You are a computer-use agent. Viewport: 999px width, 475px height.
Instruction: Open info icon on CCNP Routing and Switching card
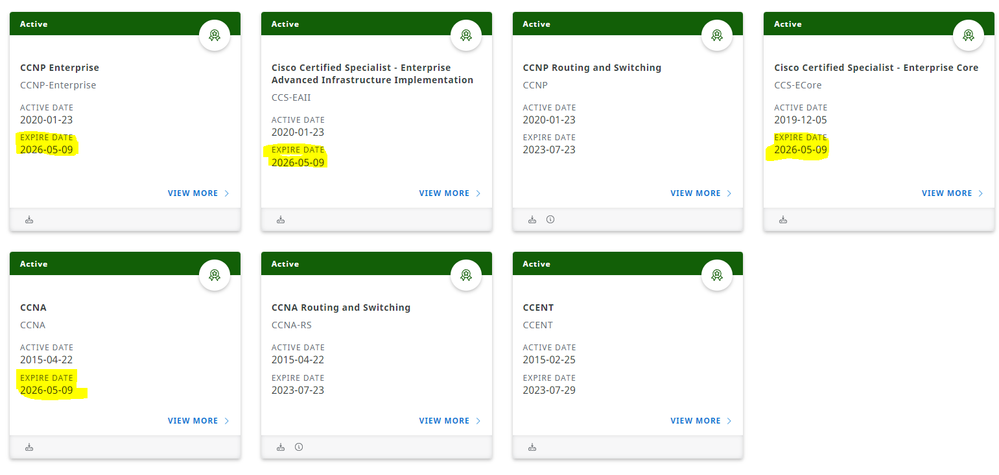[550, 220]
